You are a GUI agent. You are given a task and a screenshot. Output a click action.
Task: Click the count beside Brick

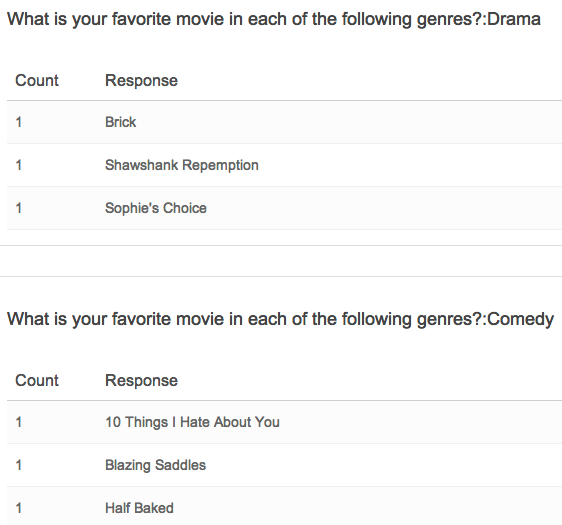tap(19, 122)
